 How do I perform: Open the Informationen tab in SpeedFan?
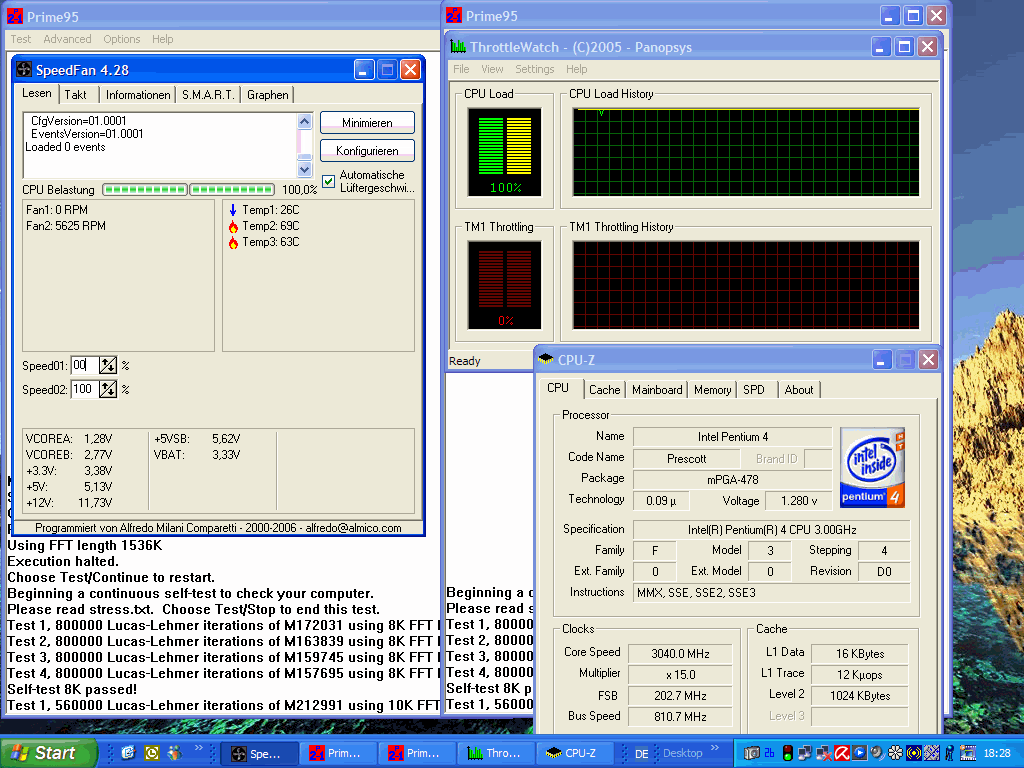tap(138, 95)
